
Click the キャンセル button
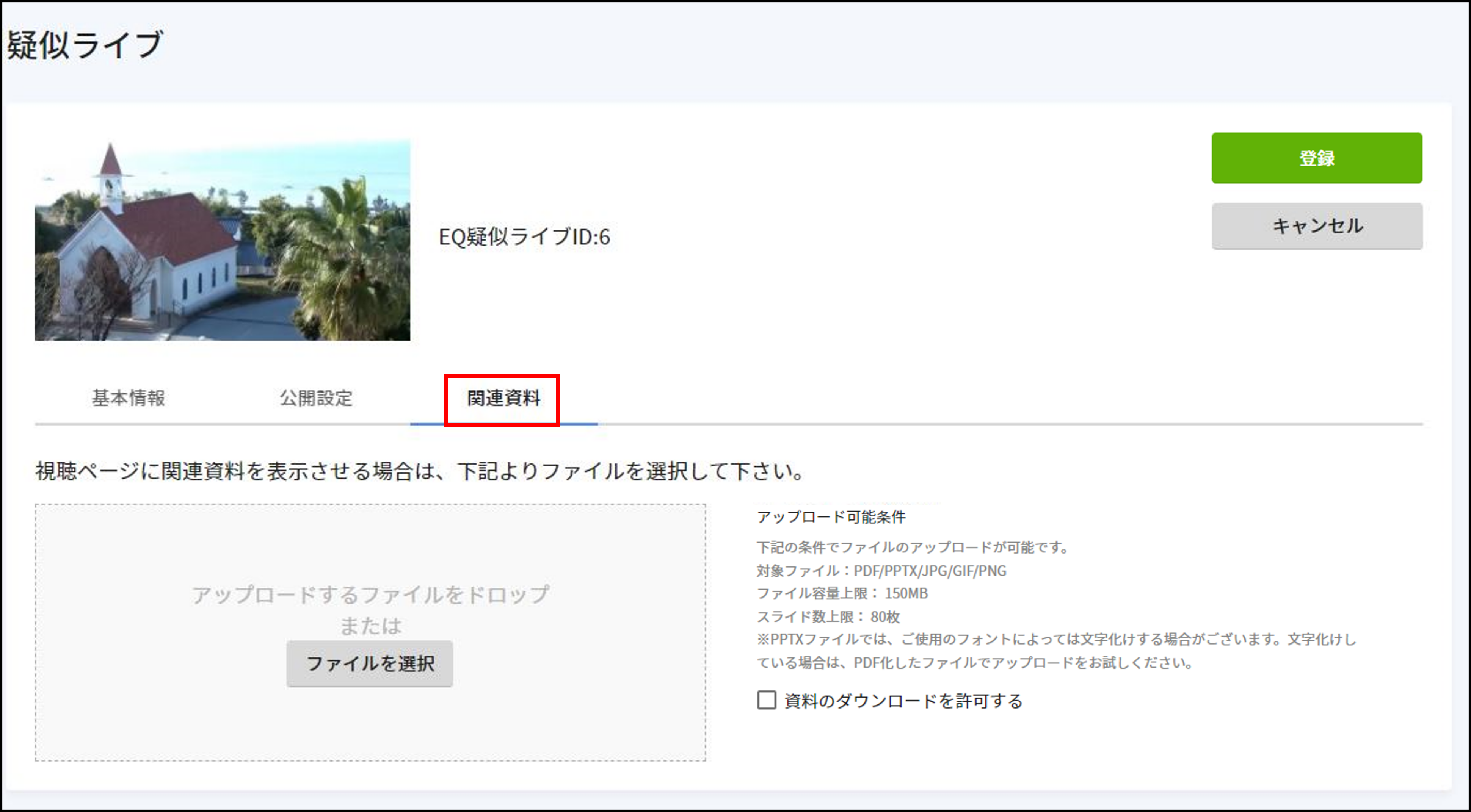point(1316,226)
